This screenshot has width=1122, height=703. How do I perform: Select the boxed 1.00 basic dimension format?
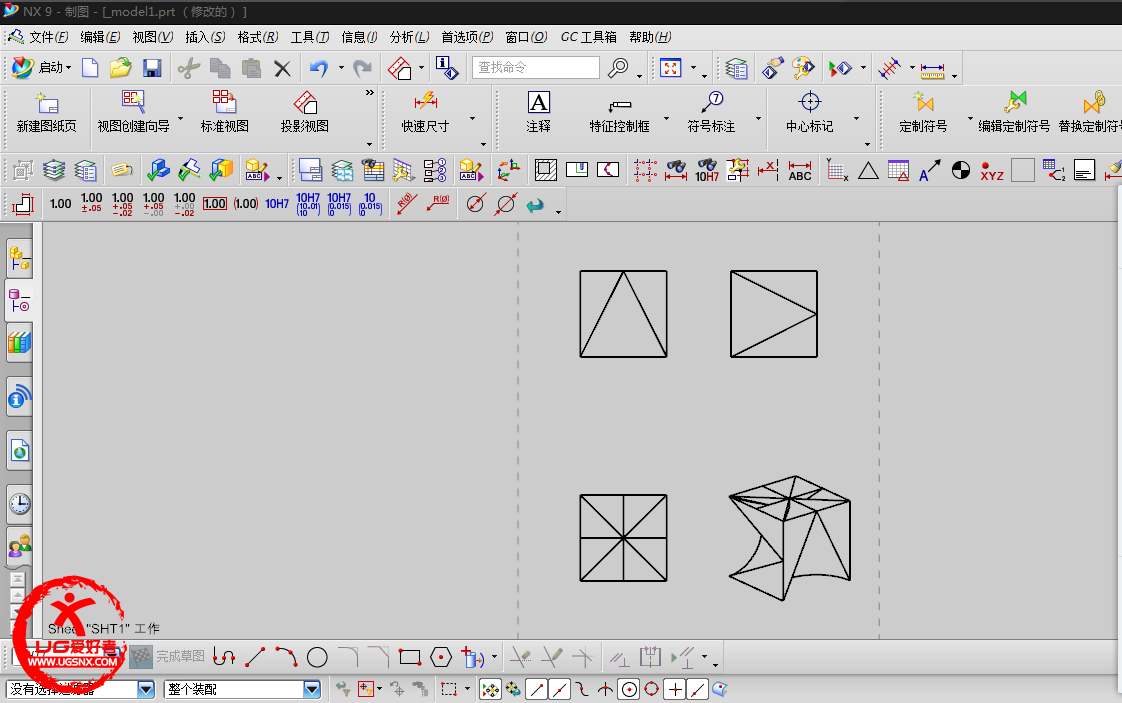pyautogui.click(x=215, y=204)
